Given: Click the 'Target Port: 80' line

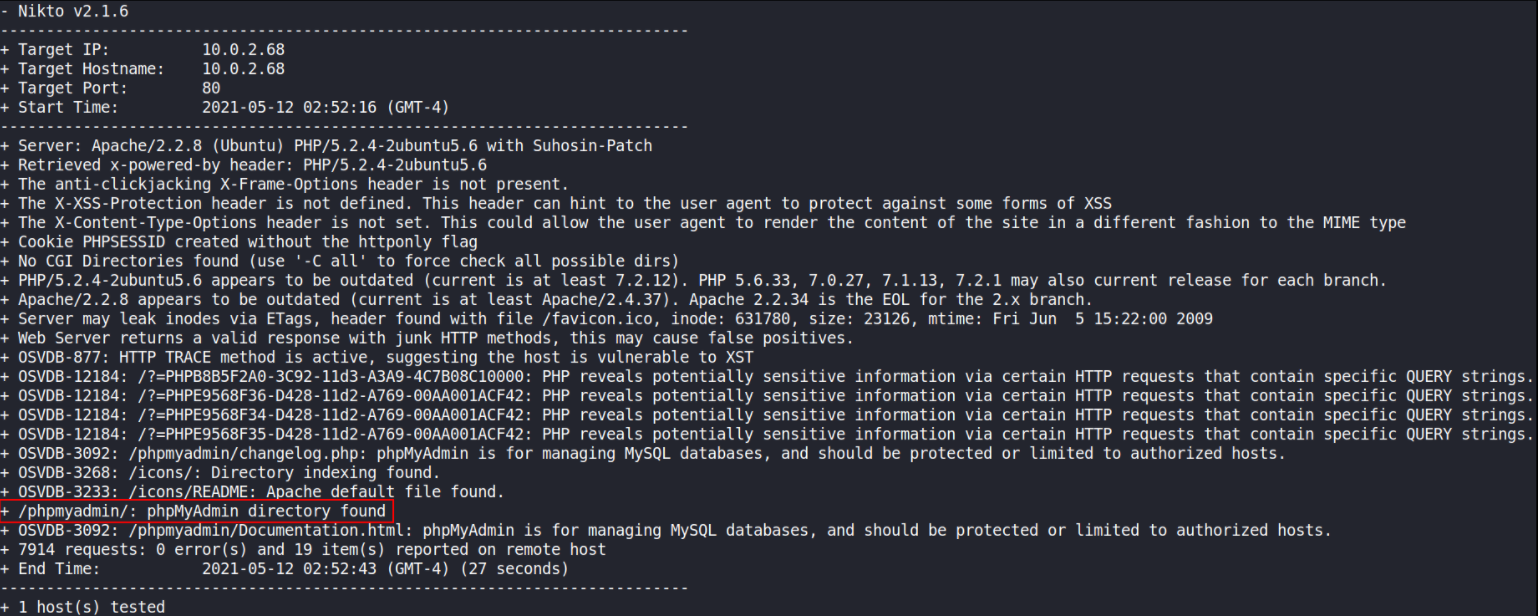Looking at the screenshot, I should (110, 88).
